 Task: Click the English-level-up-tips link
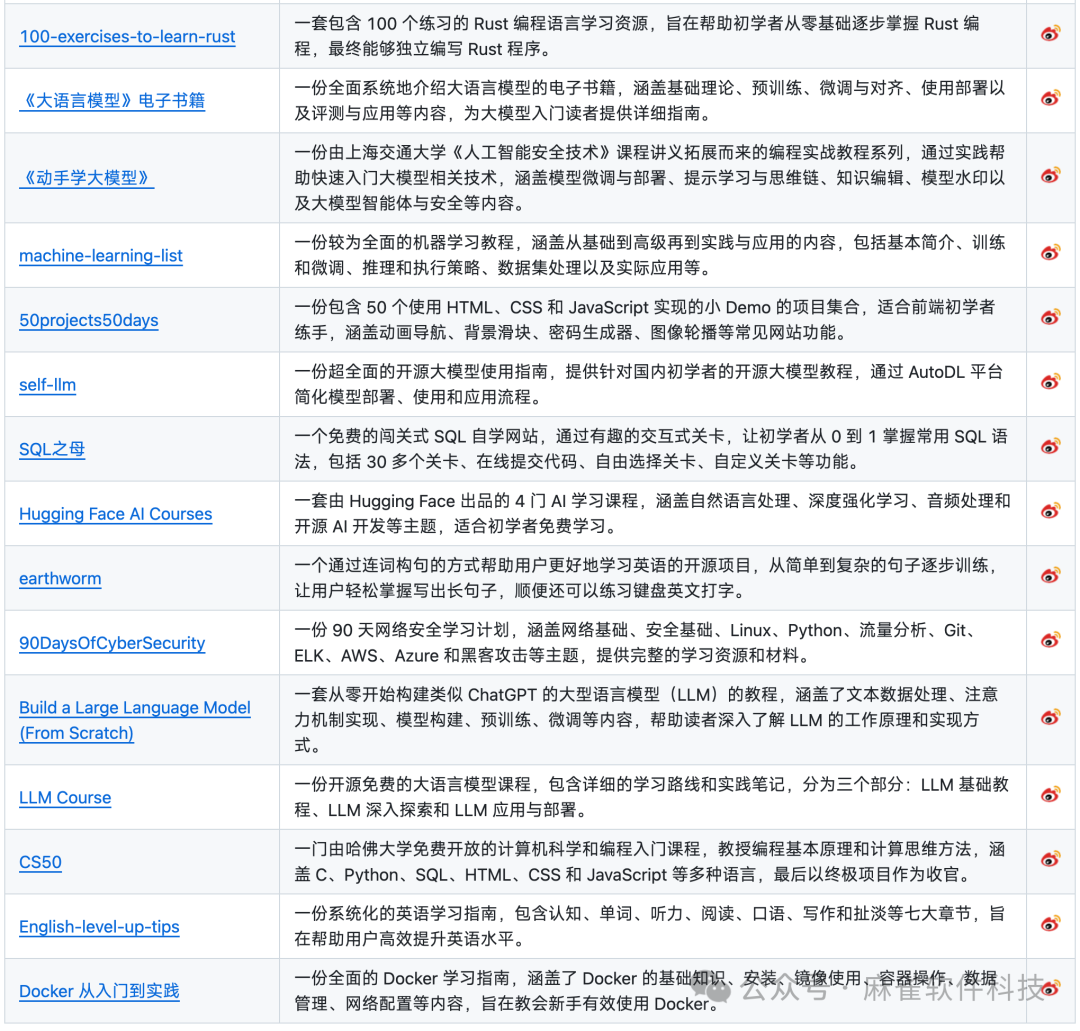click(x=99, y=926)
